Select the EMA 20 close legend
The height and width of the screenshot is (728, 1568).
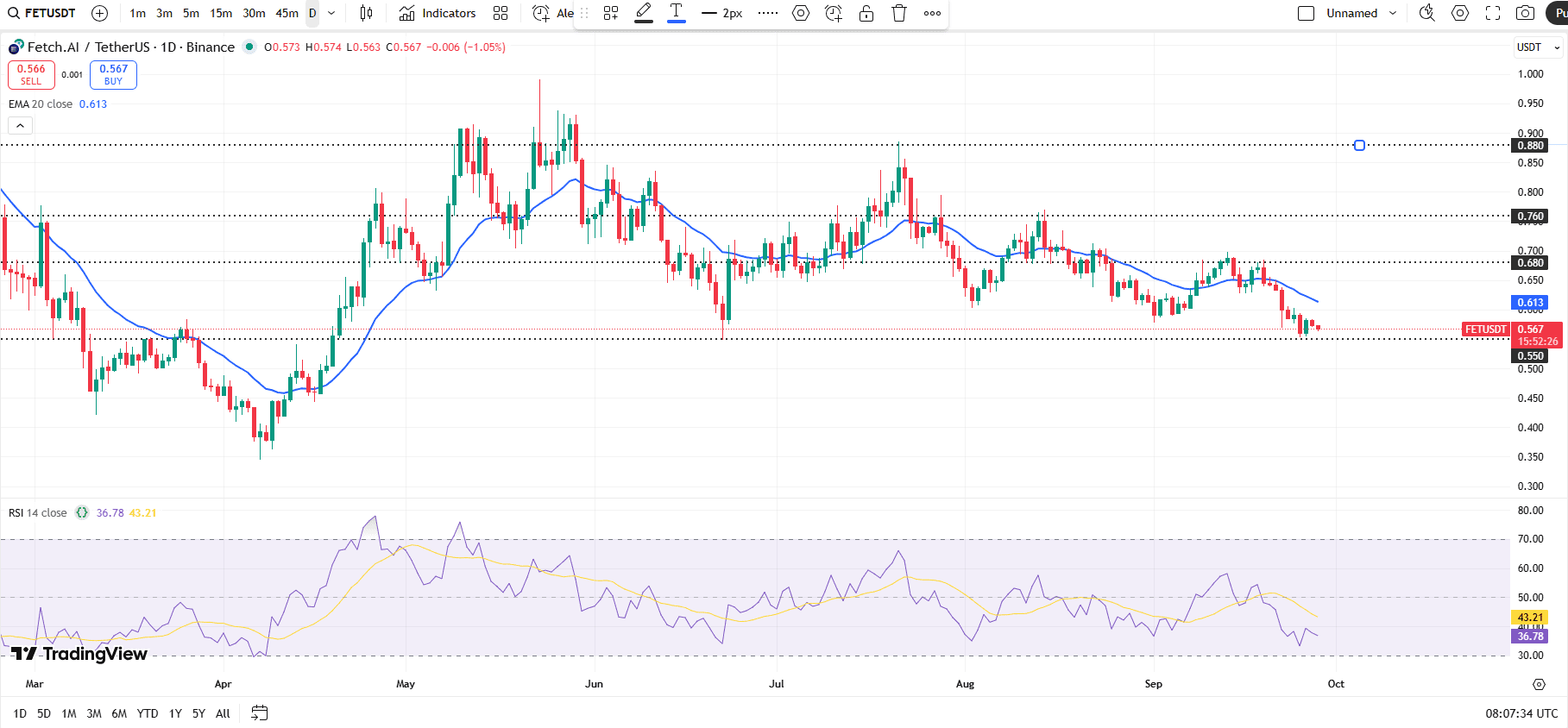[41, 104]
